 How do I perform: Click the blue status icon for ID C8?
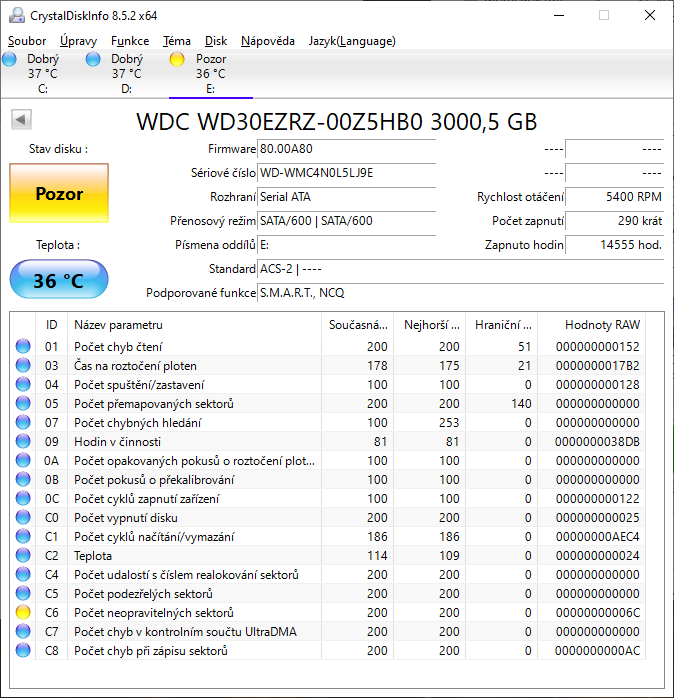coord(23,650)
